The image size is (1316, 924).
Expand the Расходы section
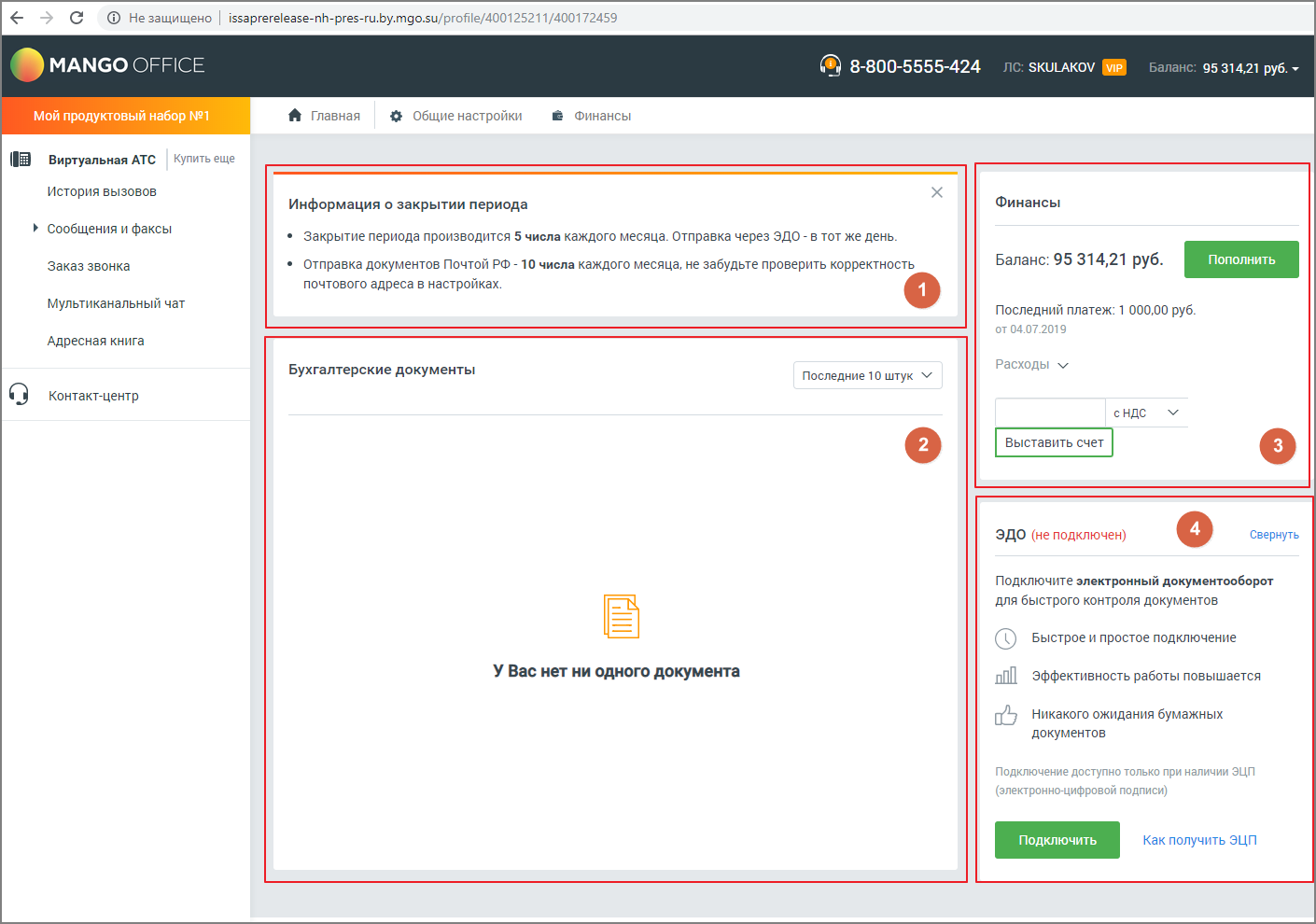tap(1031, 364)
